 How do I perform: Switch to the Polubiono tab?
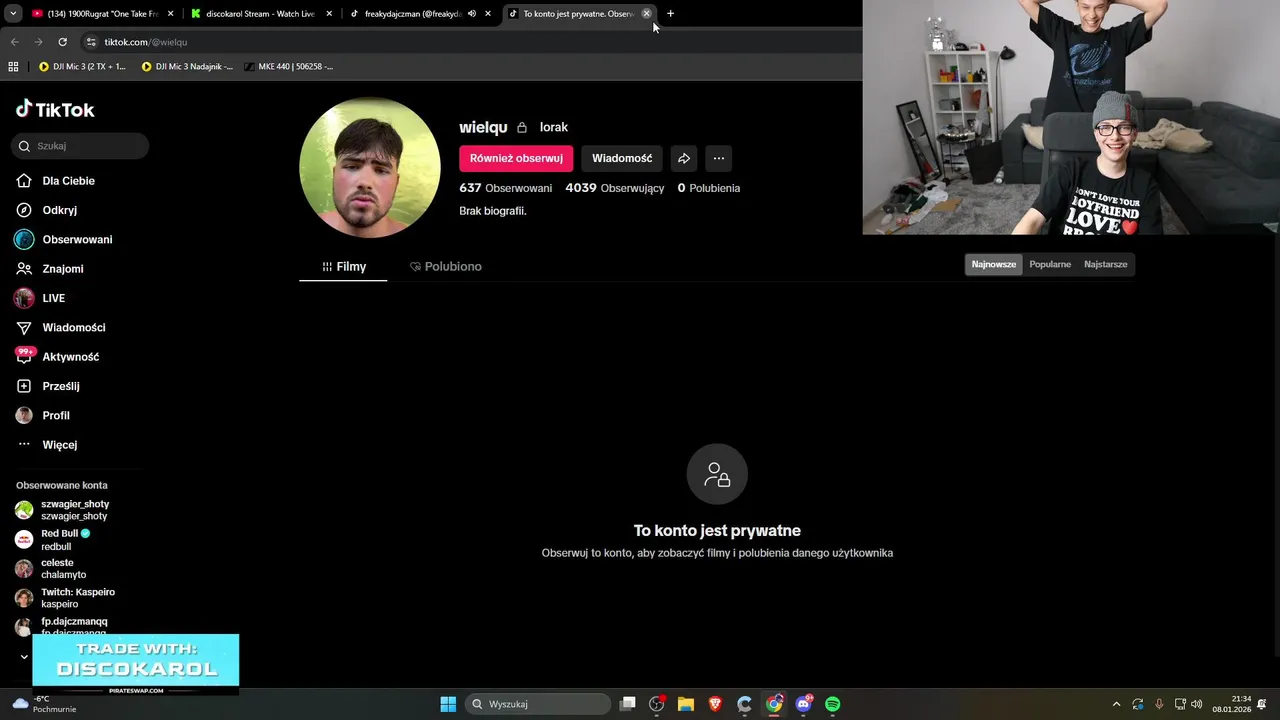(445, 267)
